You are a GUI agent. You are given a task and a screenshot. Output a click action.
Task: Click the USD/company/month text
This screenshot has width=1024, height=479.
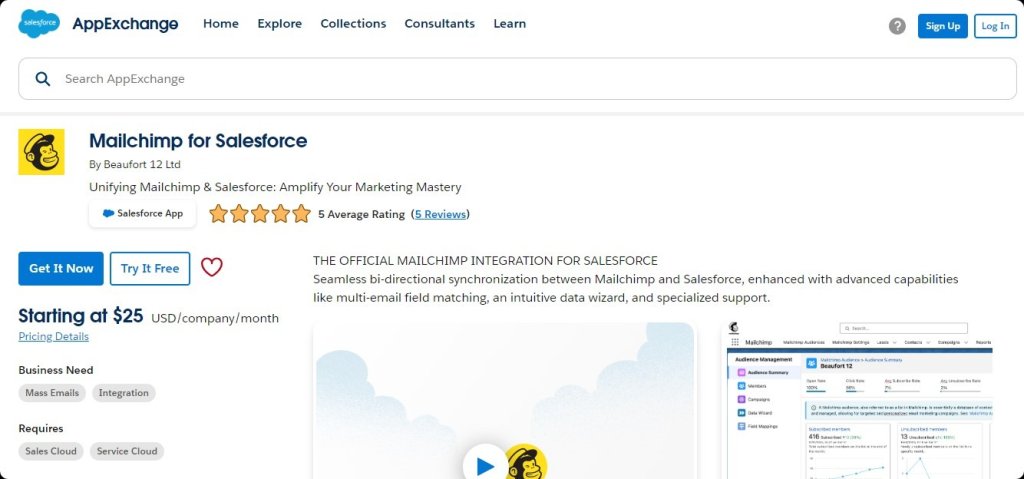click(x=215, y=319)
